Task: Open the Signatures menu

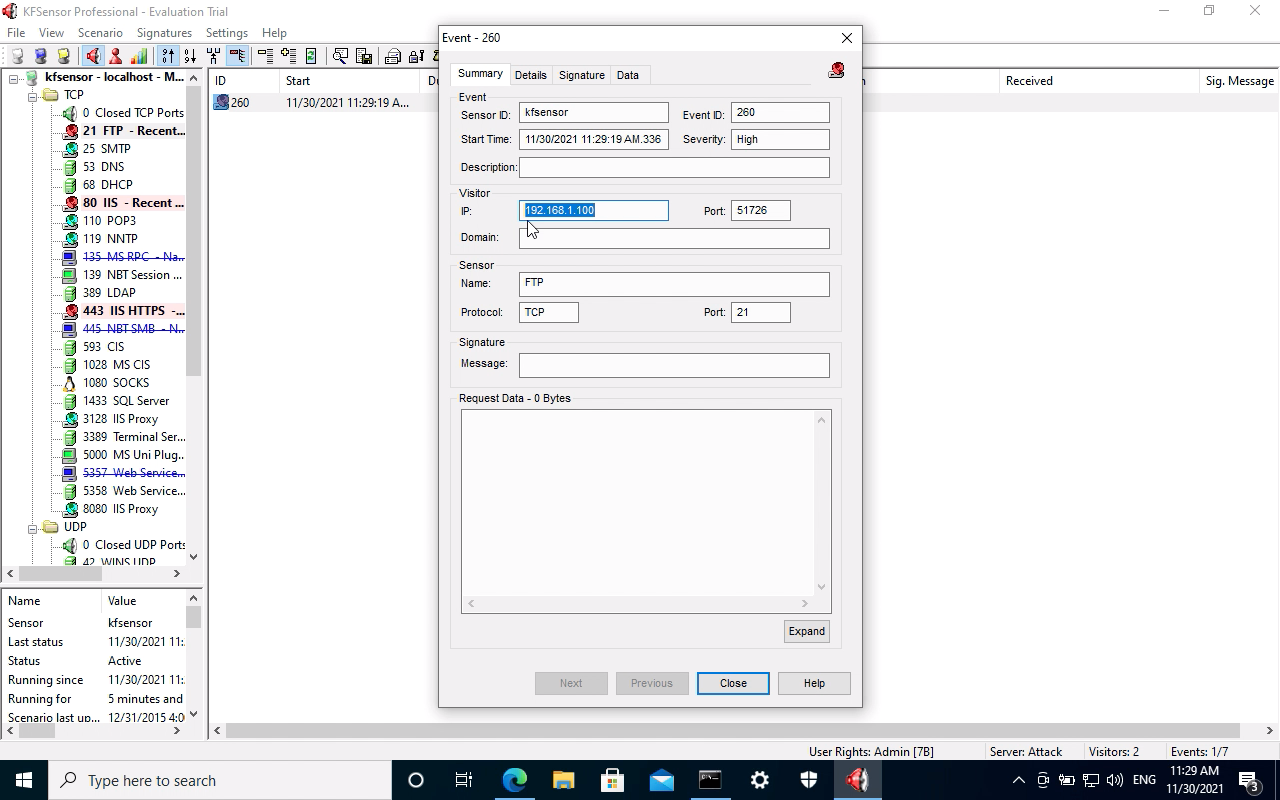Action: click(164, 32)
